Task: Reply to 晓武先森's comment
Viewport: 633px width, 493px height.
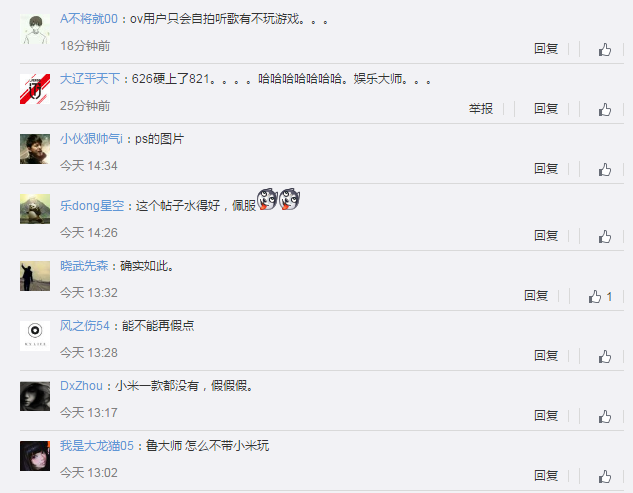Action: [x=536, y=296]
